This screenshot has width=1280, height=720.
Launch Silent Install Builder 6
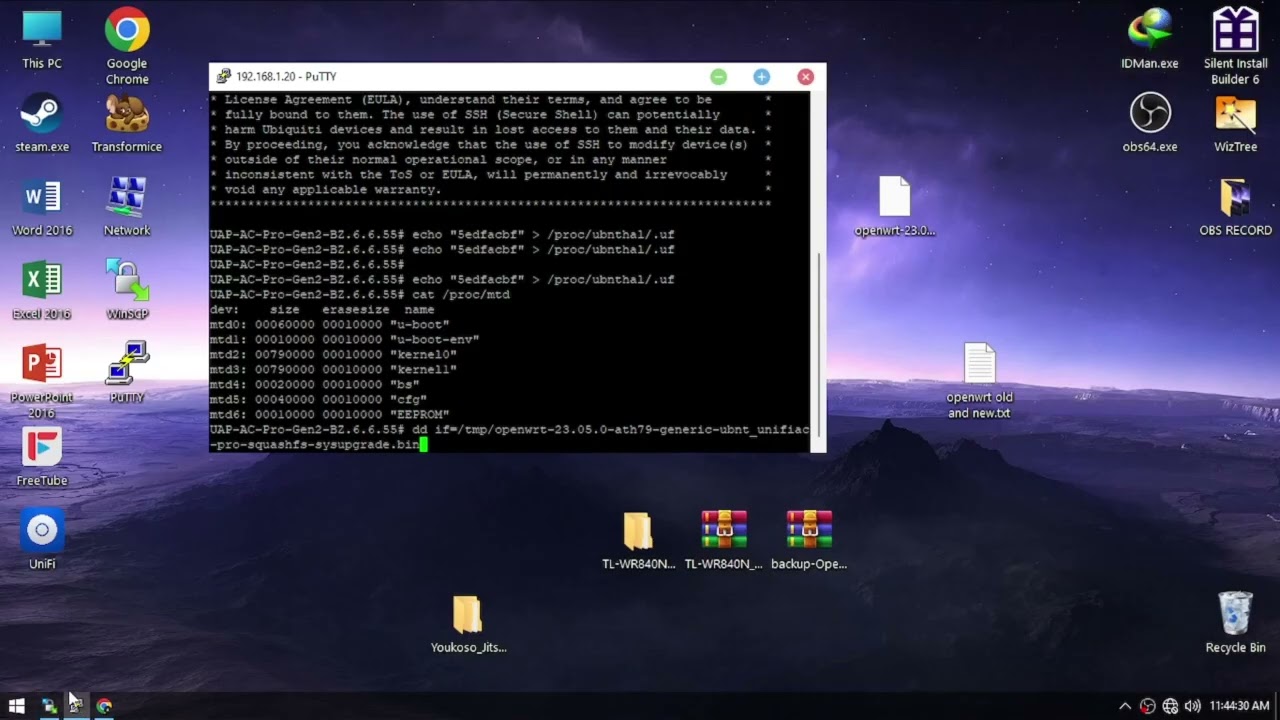tap(1235, 47)
